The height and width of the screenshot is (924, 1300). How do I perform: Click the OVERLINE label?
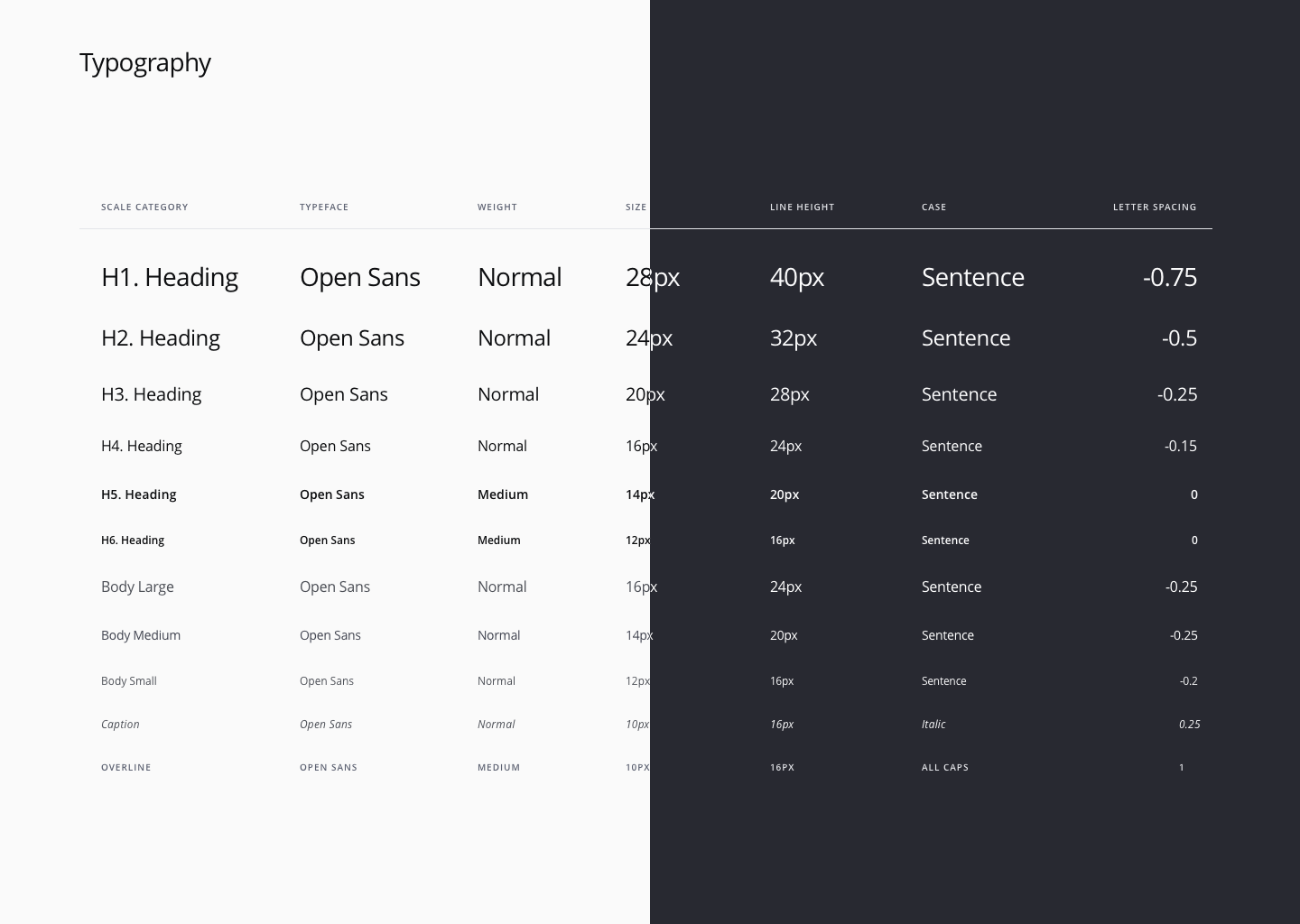(x=126, y=767)
